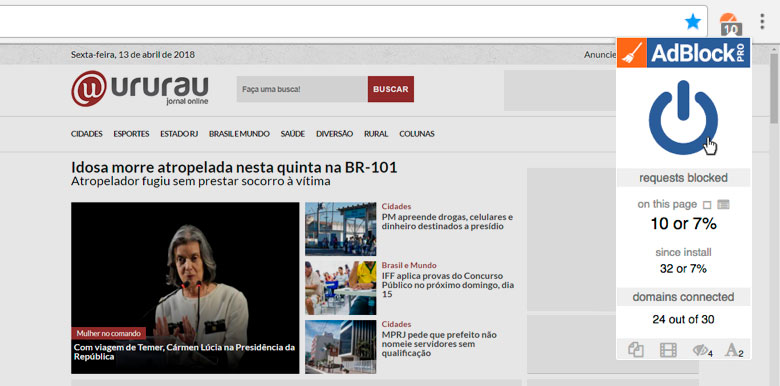
Task: Open the ESTADO RJ menu item
Action: (x=179, y=134)
